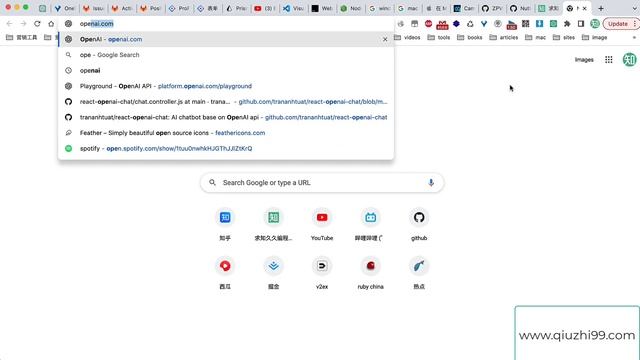Image resolution: width=640 pixels, height=360 pixels.
Task: Open the 热点 shortcut tile
Action: coord(419,273)
